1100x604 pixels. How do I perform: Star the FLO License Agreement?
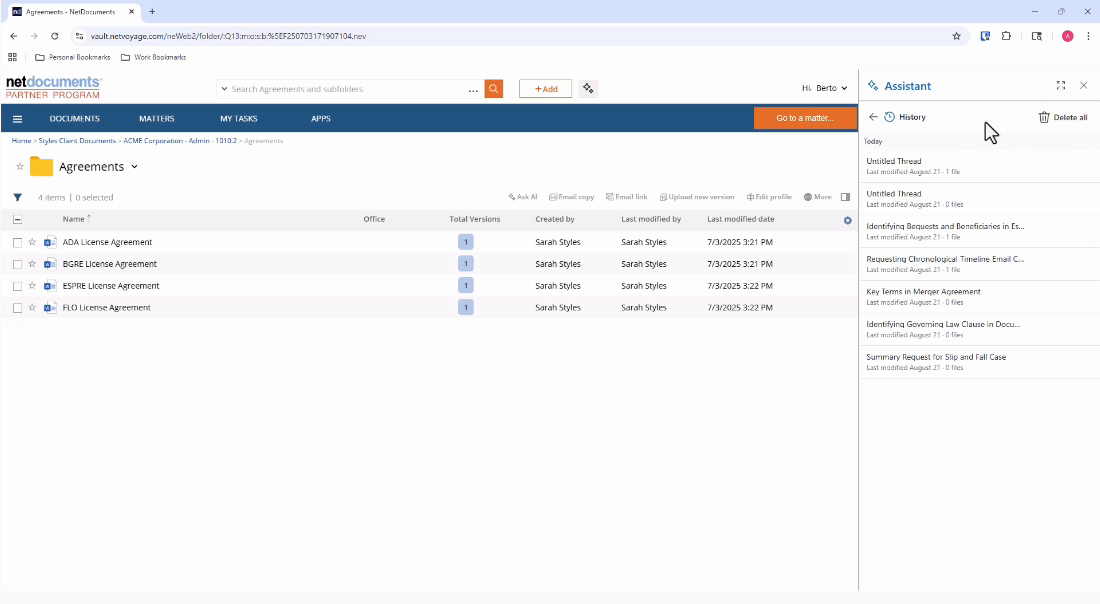[32, 307]
